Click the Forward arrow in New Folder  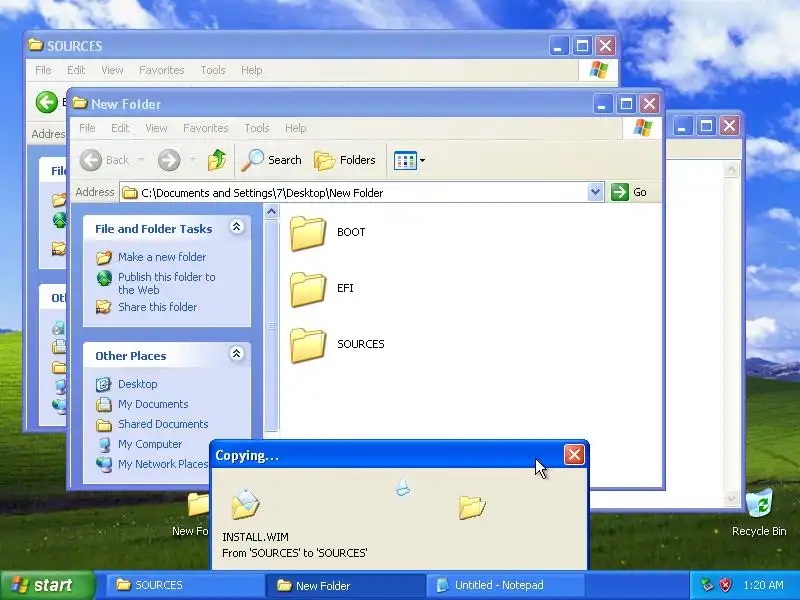point(169,160)
